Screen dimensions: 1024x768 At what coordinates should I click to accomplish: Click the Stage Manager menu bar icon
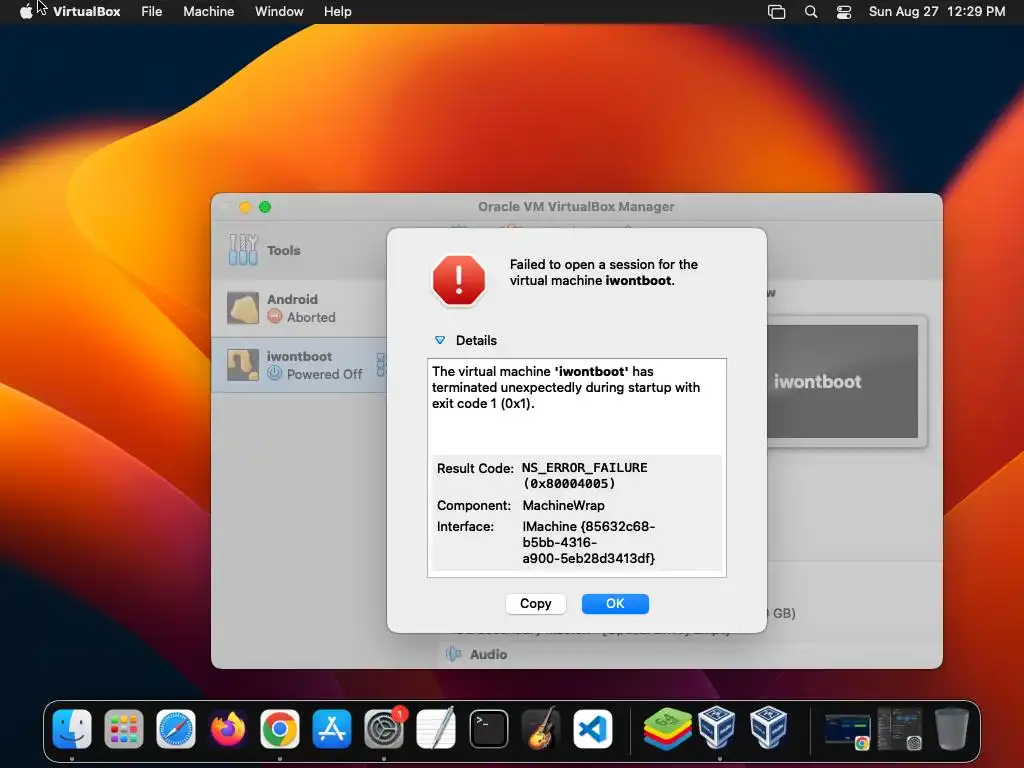776,12
